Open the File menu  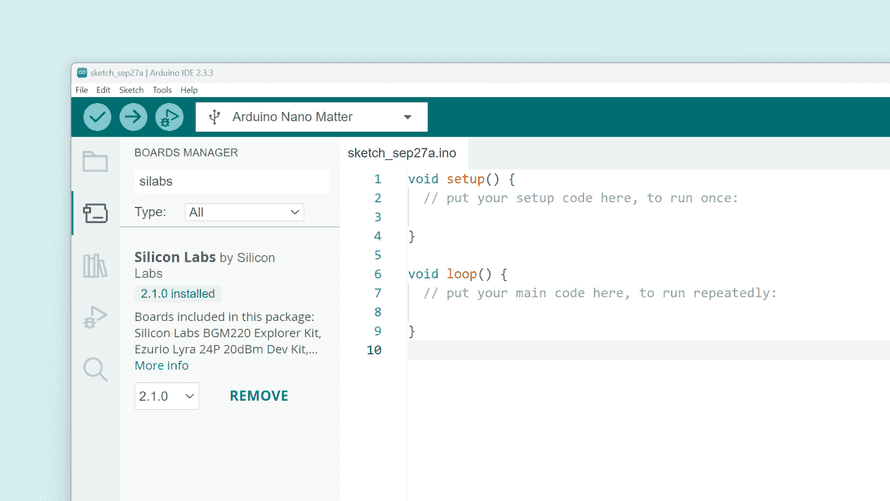[x=82, y=90]
